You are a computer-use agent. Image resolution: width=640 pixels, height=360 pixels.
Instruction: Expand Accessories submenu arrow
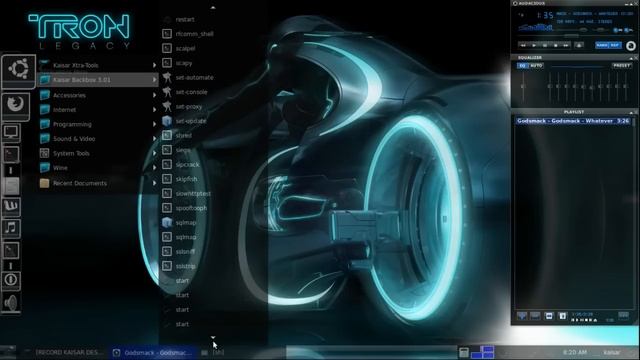[x=154, y=95]
